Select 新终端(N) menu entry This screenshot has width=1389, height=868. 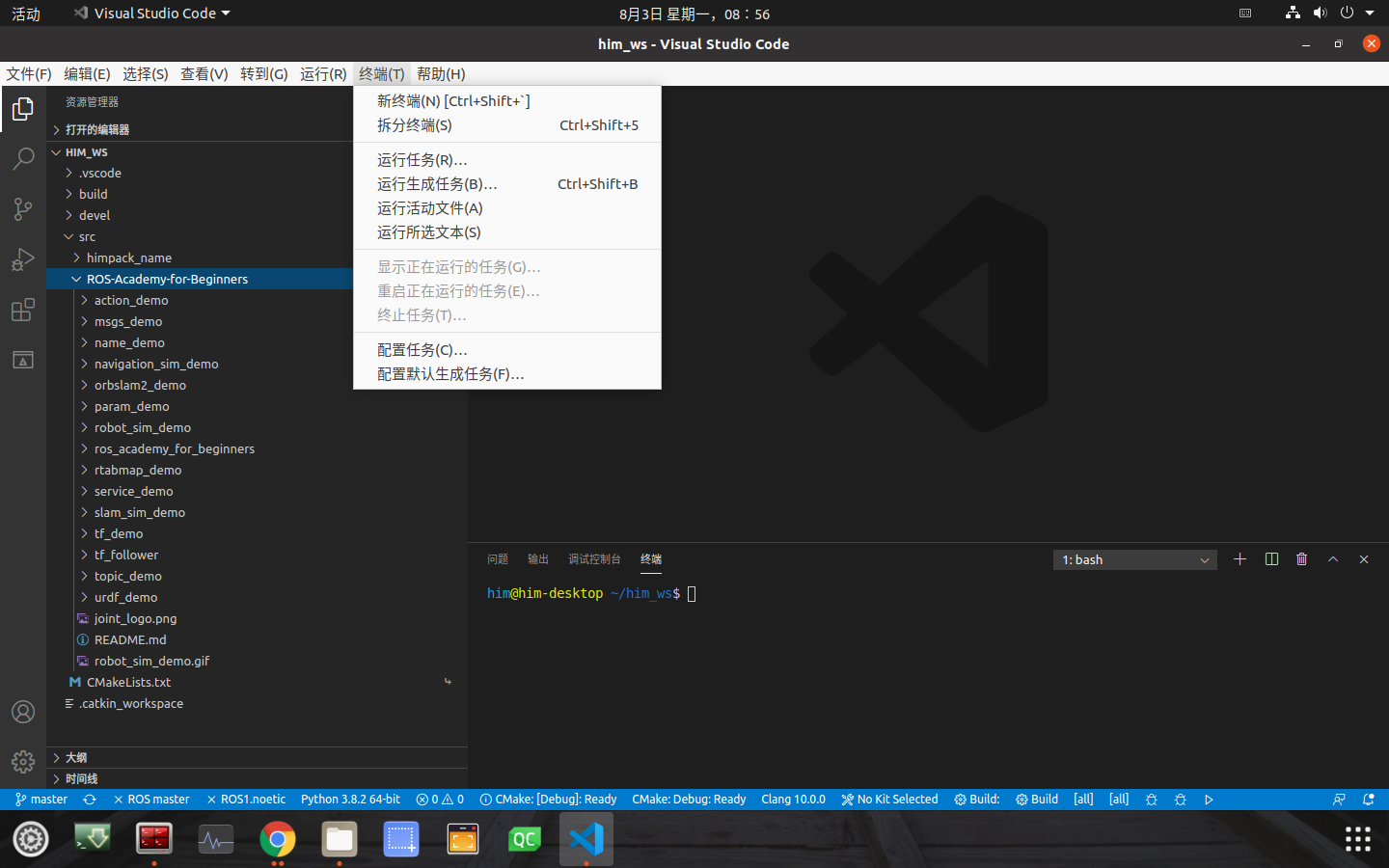(x=507, y=101)
